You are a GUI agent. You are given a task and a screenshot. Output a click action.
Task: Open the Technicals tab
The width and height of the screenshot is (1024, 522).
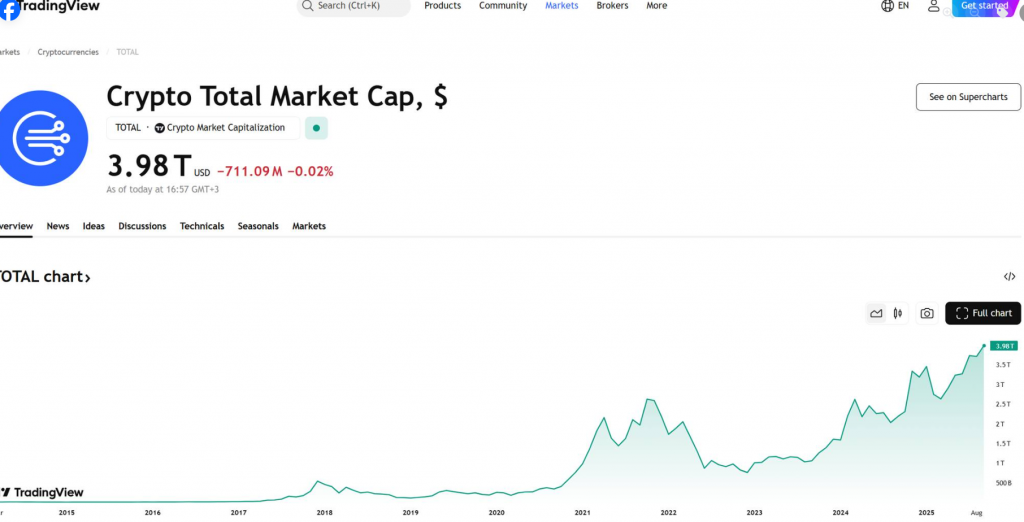[202, 226]
